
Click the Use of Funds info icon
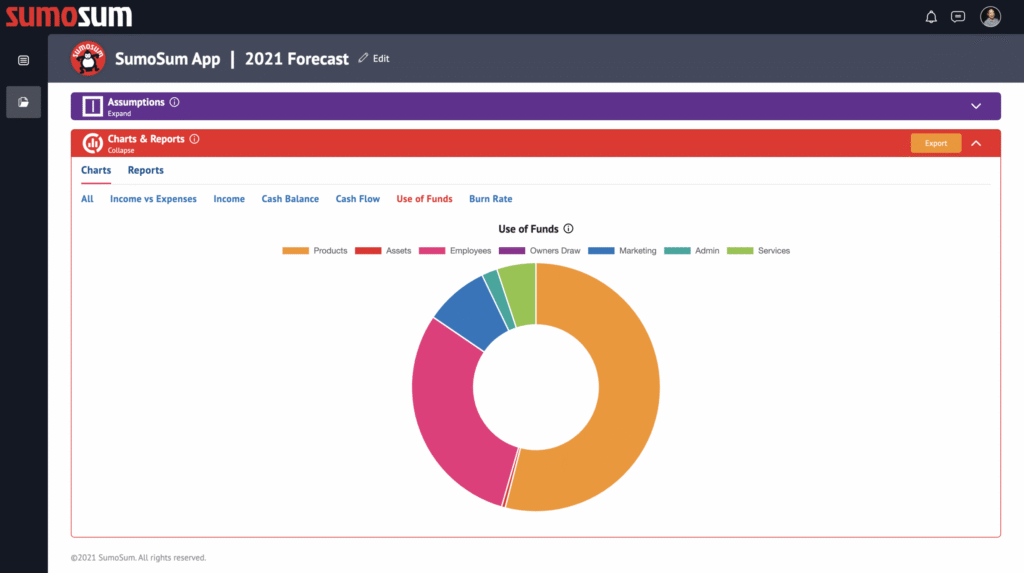pyautogui.click(x=568, y=229)
